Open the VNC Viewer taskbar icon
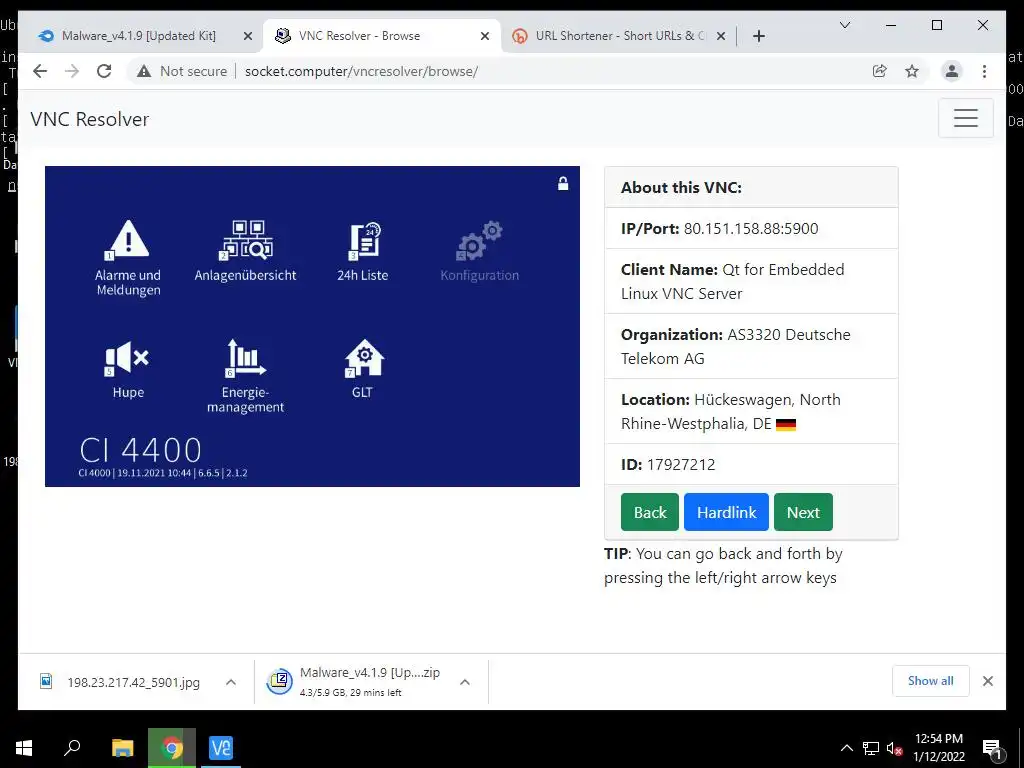 tap(221, 748)
